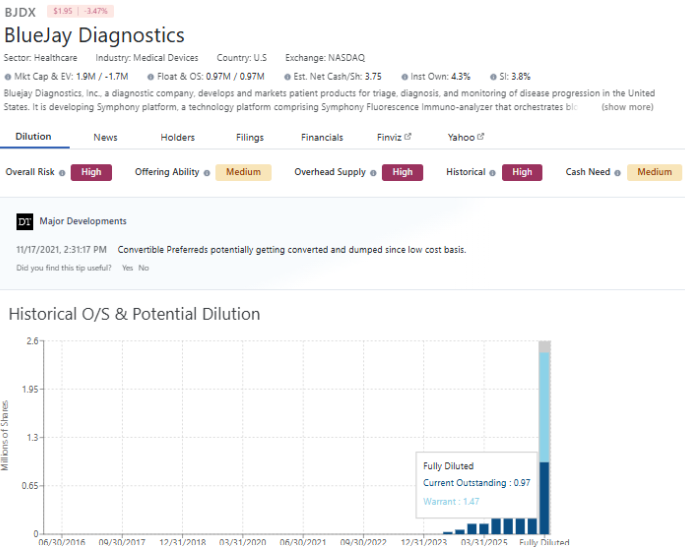The image size is (685, 547).
Task: Click the Industry: Medical Devices text
Action: [x=147, y=58]
